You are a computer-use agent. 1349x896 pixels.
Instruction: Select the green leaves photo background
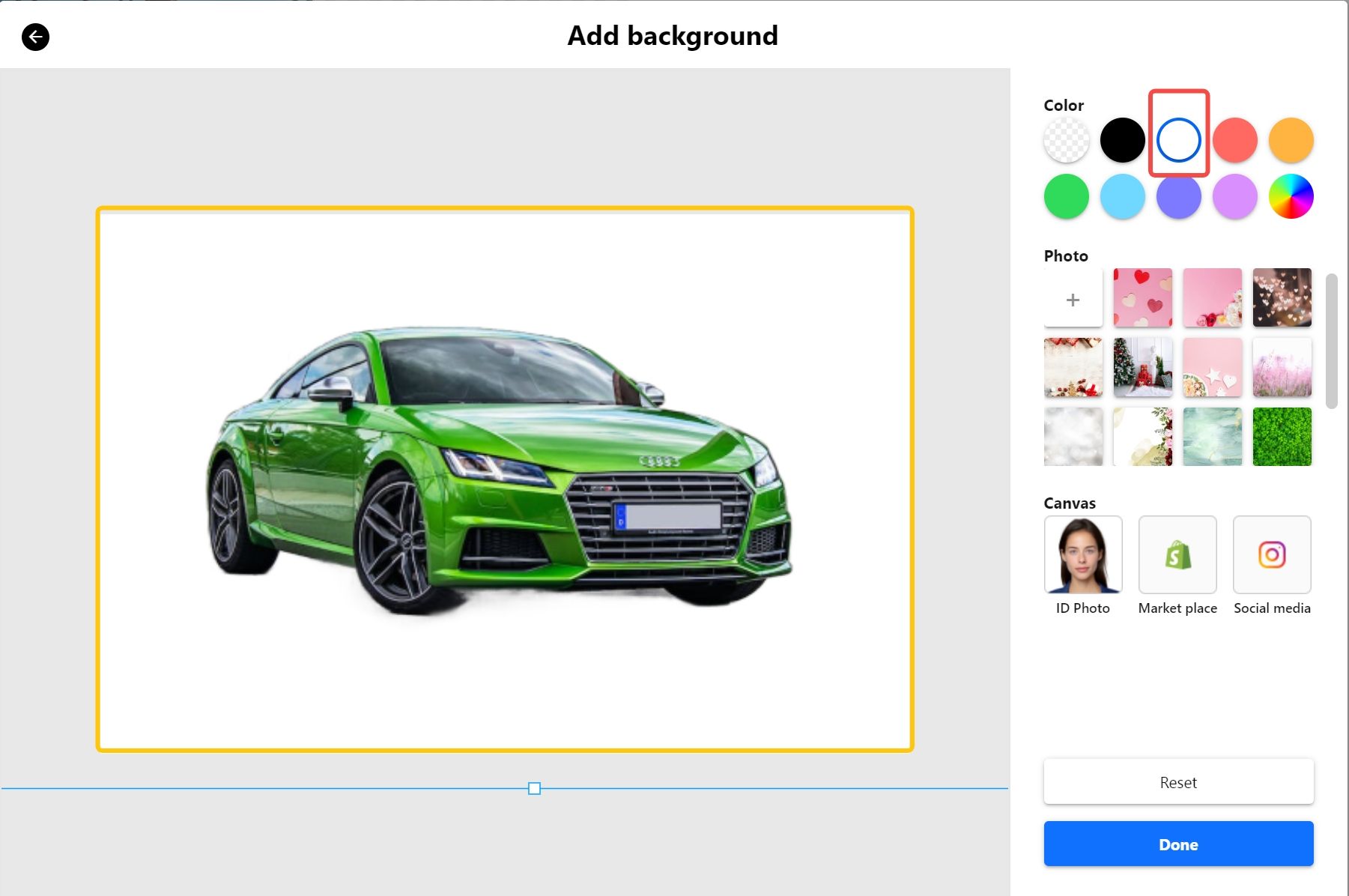tap(1282, 437)
